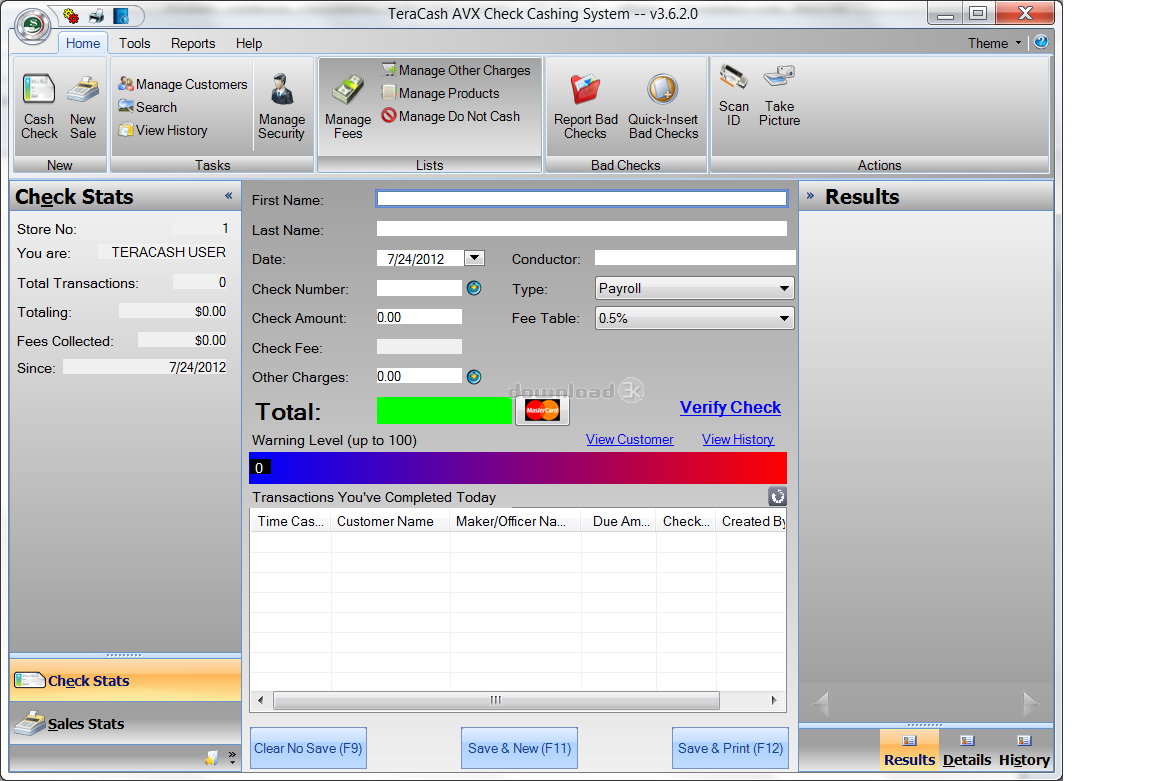
Task: Open Manage Customers from the Tasks group
Action: coord(183,84)
